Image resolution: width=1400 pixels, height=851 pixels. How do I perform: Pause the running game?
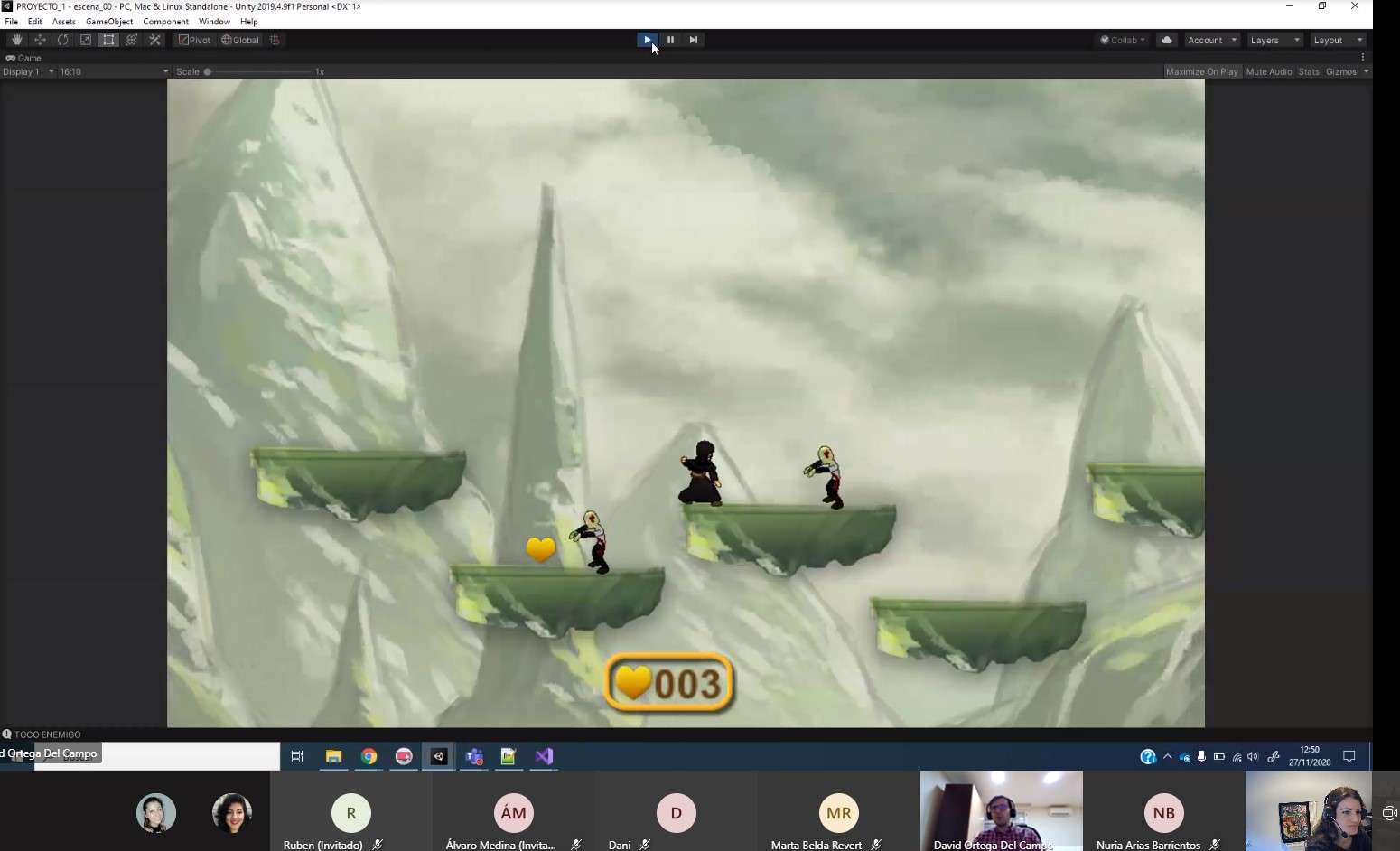(670, 40)
